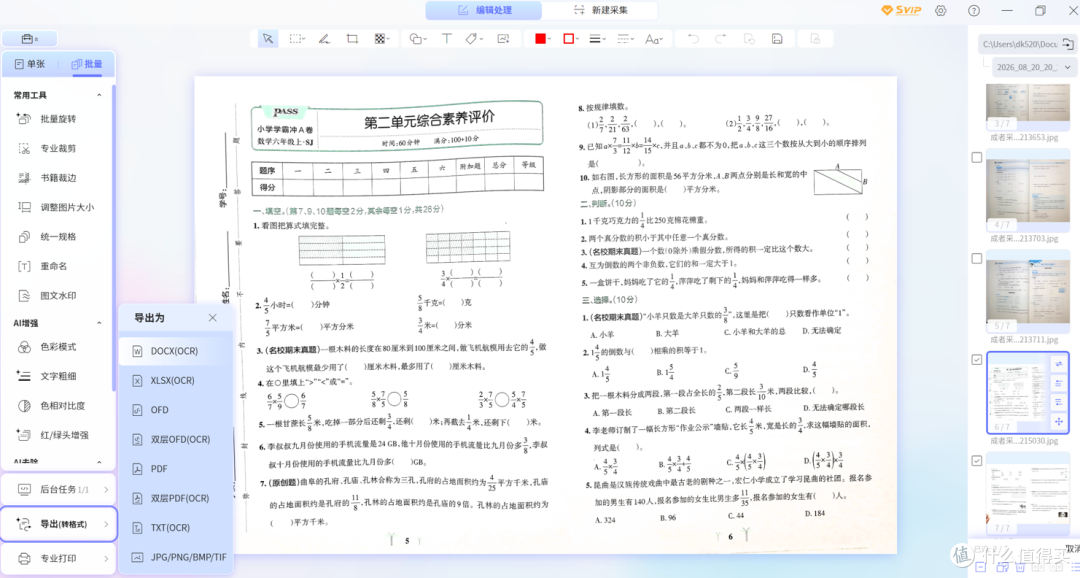Screen dimensions: 1080x578
Task: Open 导出(转格式) export menu
Action: click(59, 524)
